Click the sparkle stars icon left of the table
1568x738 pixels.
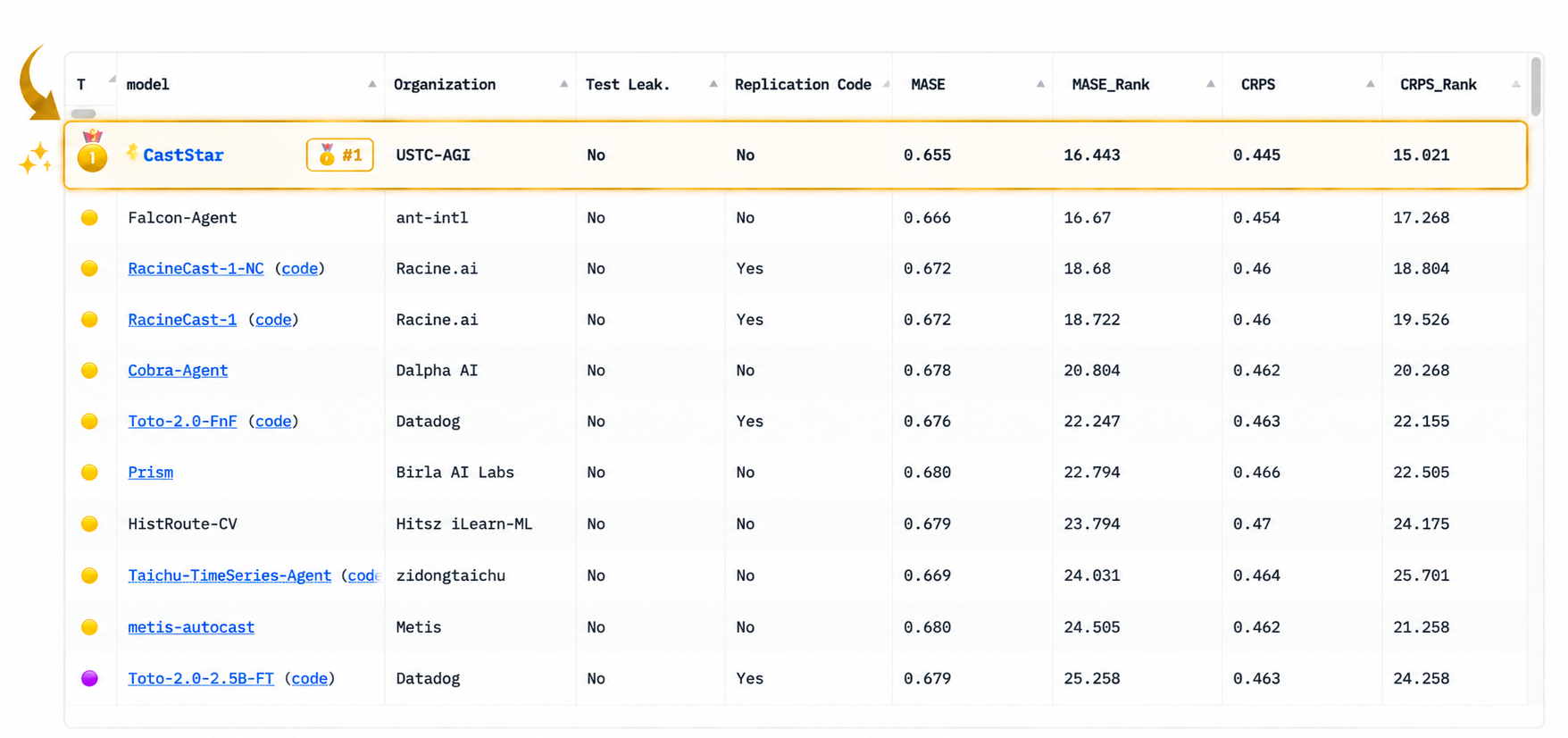36,159
